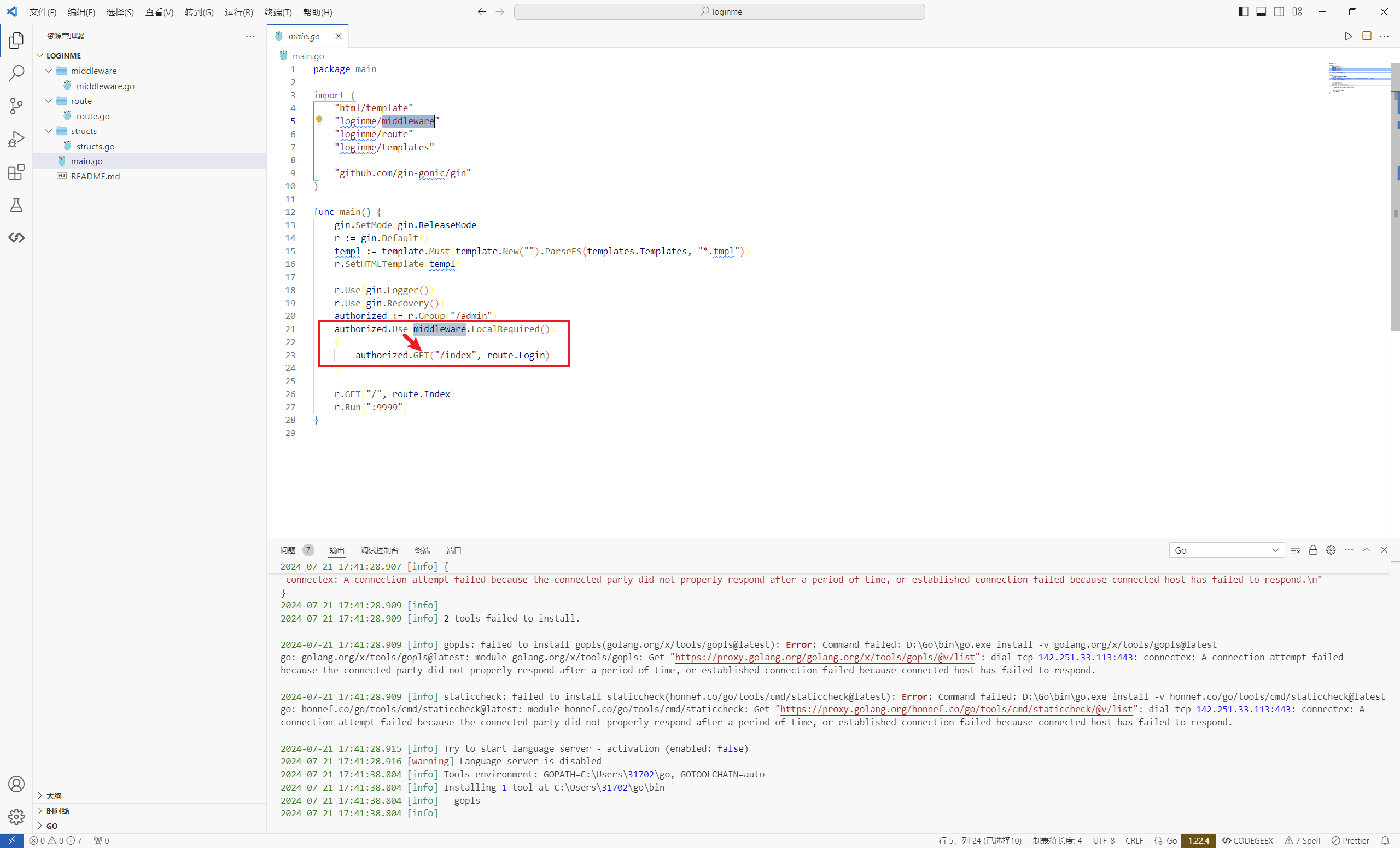Close the main.go editor tab
The height and width of the screenshot is (848, 1400).
pyautogui.click(x=339, y=36)
